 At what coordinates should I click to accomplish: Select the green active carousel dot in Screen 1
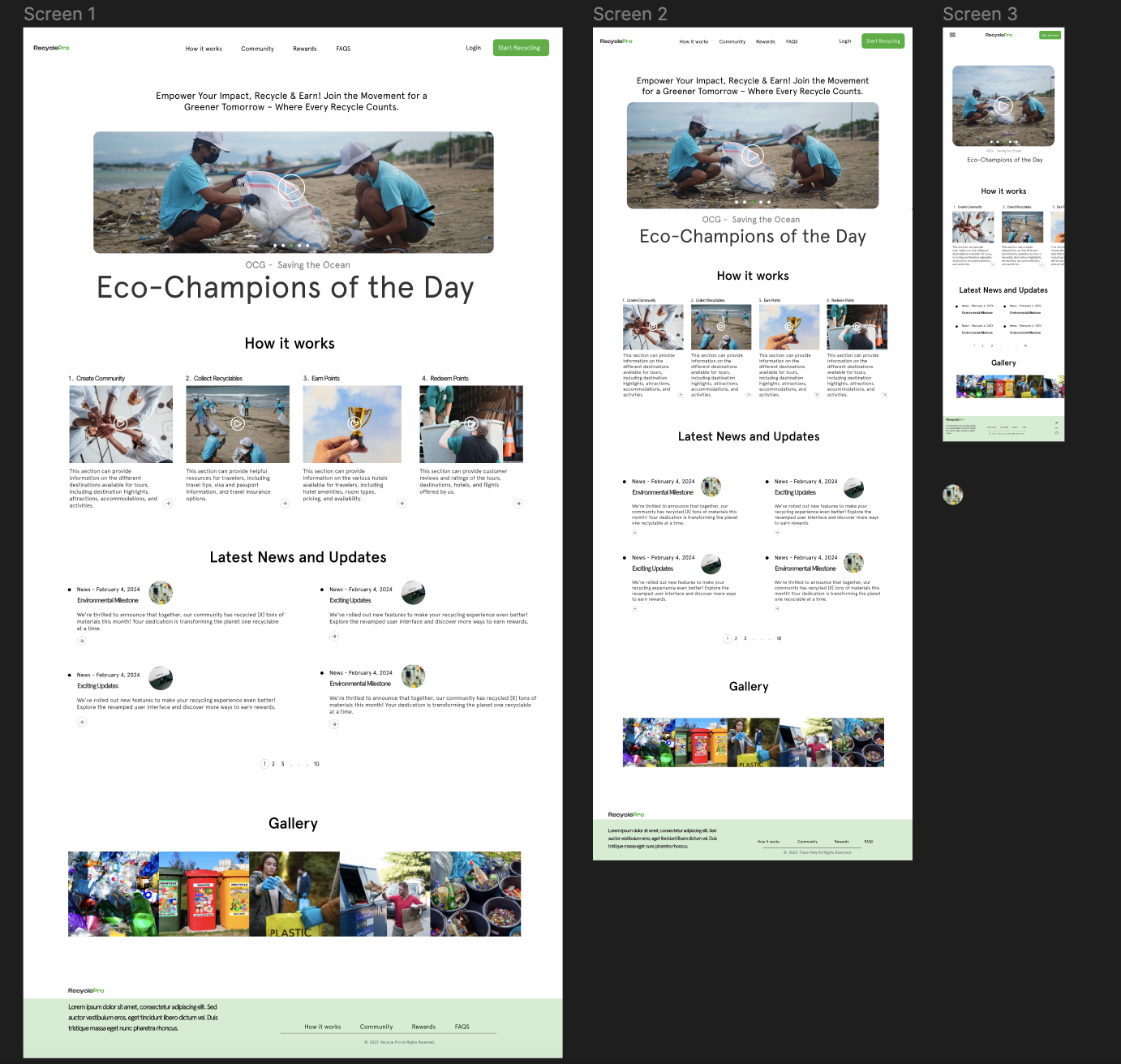(291, 245)
